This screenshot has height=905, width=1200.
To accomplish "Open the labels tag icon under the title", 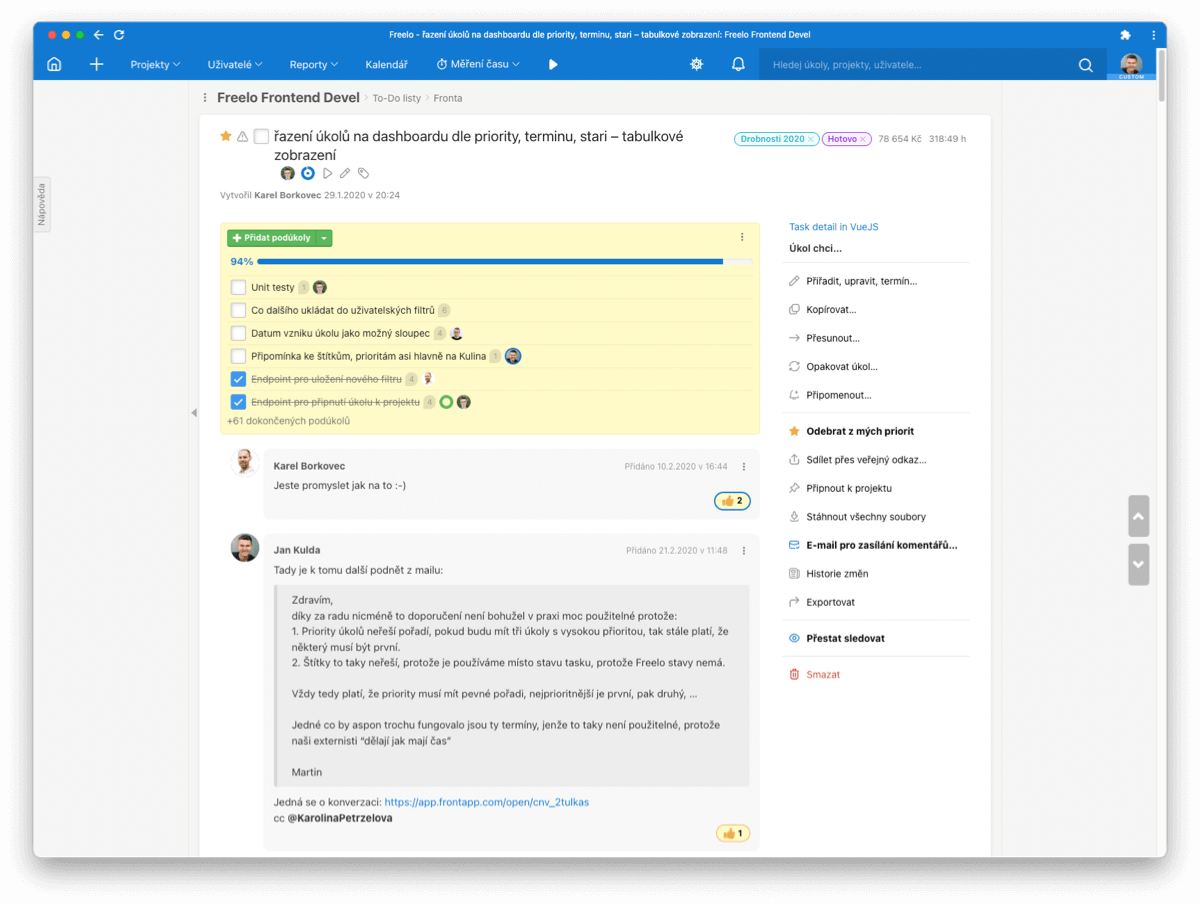I will point(364,174).
